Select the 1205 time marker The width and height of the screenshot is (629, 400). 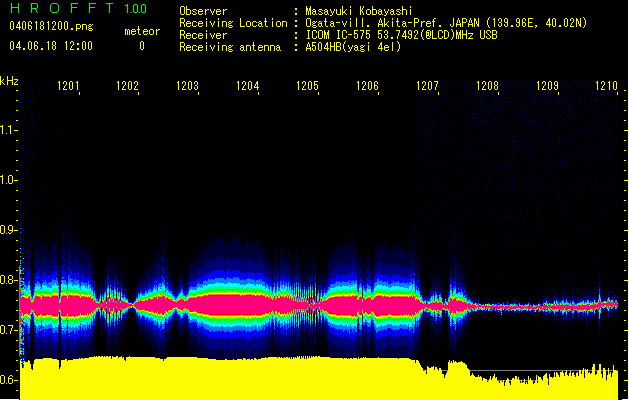(x=307, y=87)
